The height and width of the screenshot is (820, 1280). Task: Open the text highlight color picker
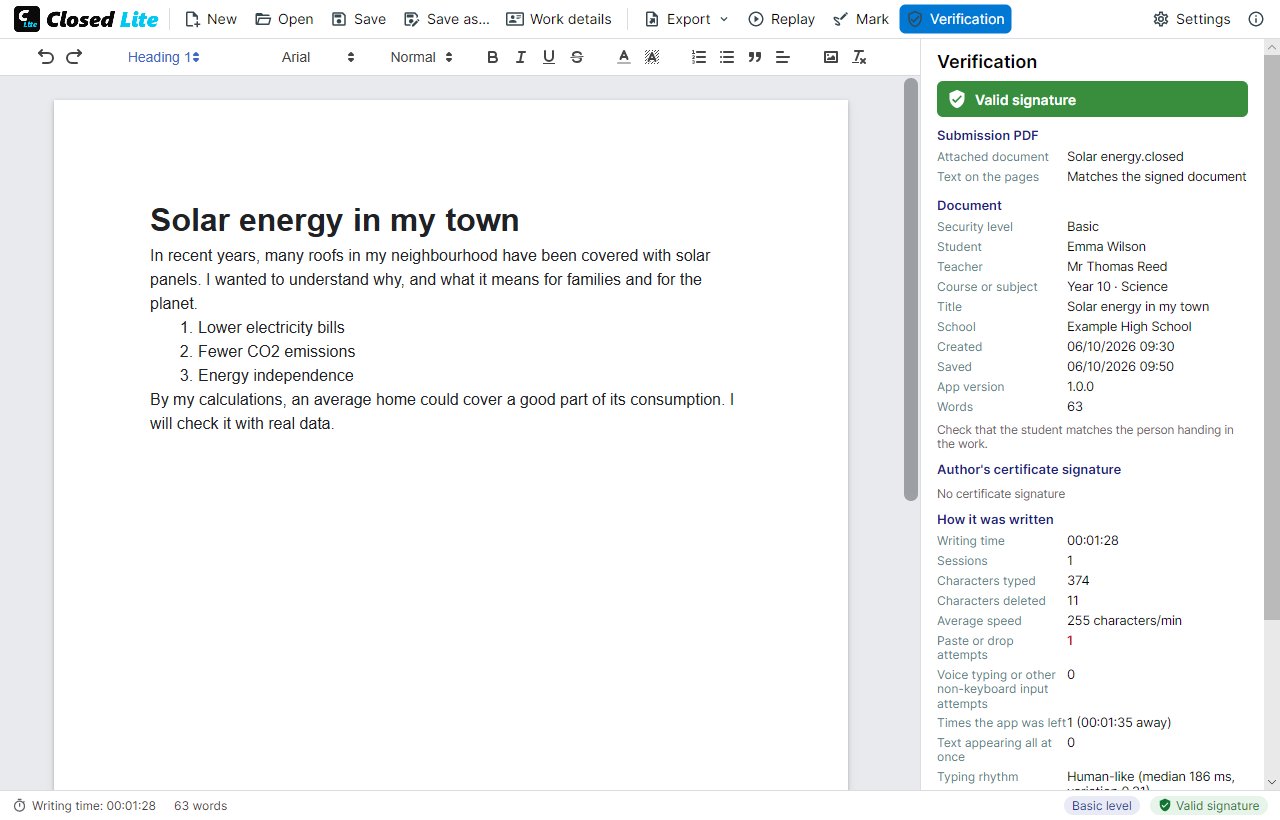(652, 57)
